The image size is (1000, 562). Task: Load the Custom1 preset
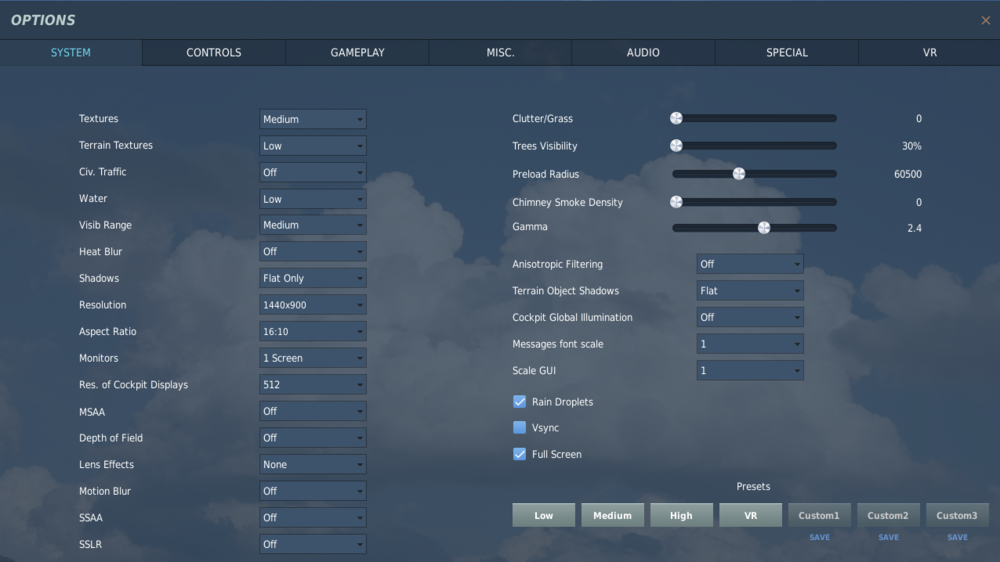819,515
